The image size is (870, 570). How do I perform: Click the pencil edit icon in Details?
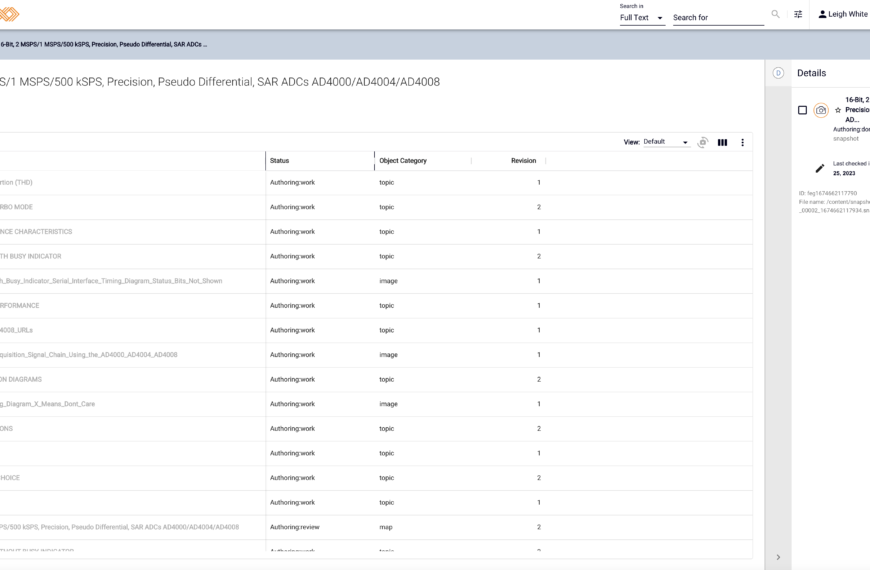click(x=820, y=168)
